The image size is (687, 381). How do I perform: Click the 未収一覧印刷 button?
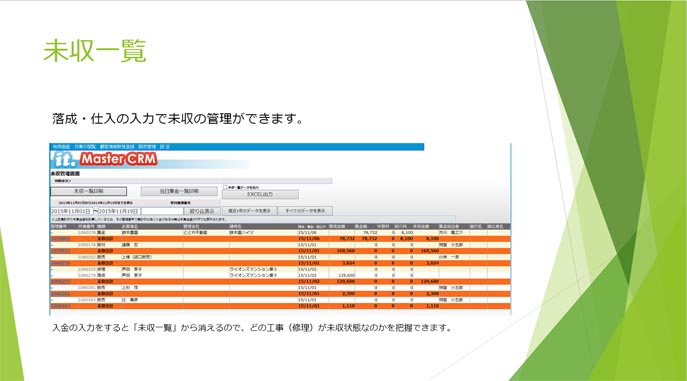89,191
